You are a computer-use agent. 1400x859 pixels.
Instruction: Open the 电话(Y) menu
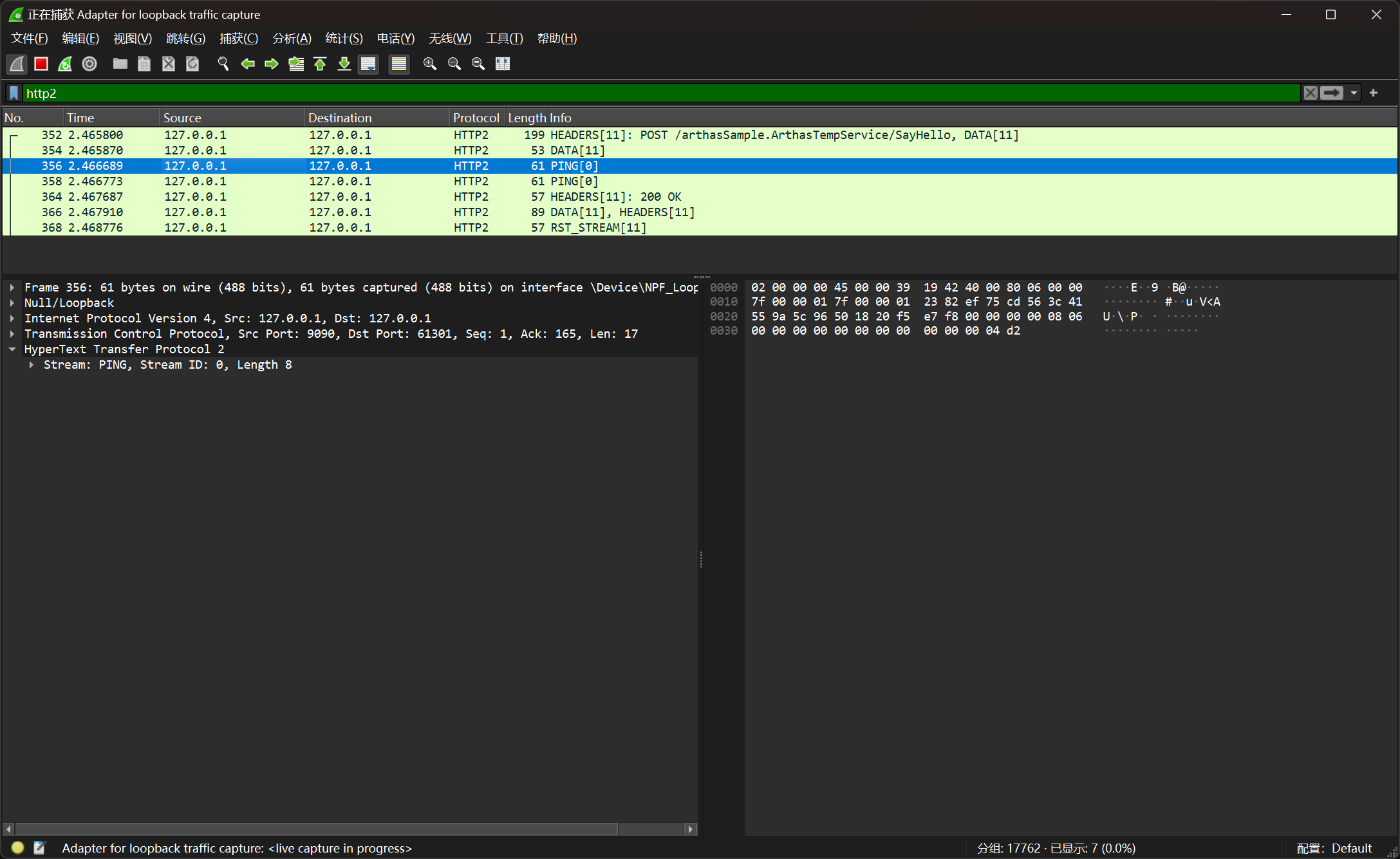(x=395, y=39)
